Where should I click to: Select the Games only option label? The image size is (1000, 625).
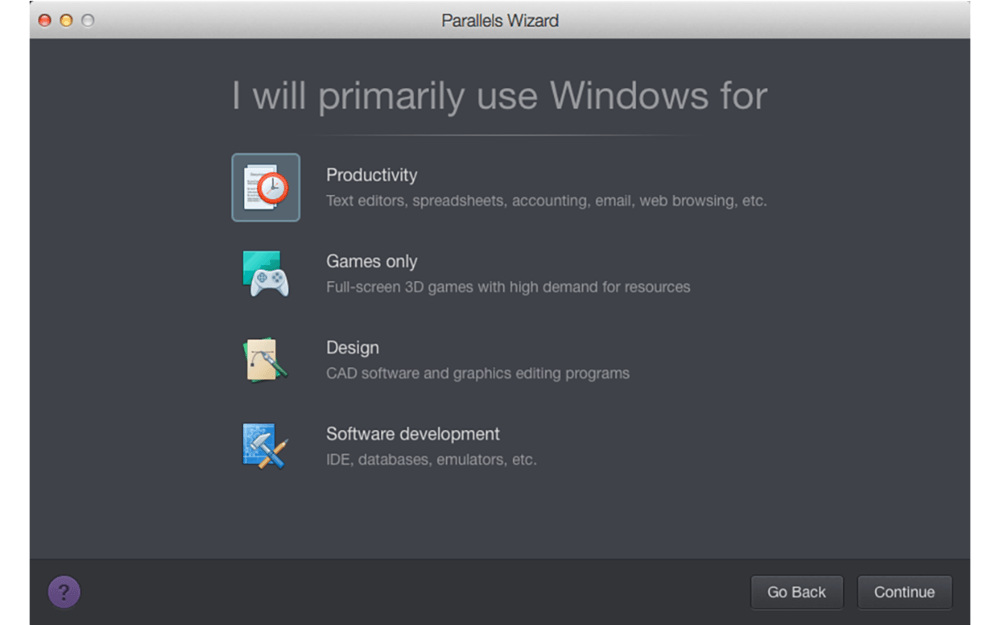pos(372,261)
